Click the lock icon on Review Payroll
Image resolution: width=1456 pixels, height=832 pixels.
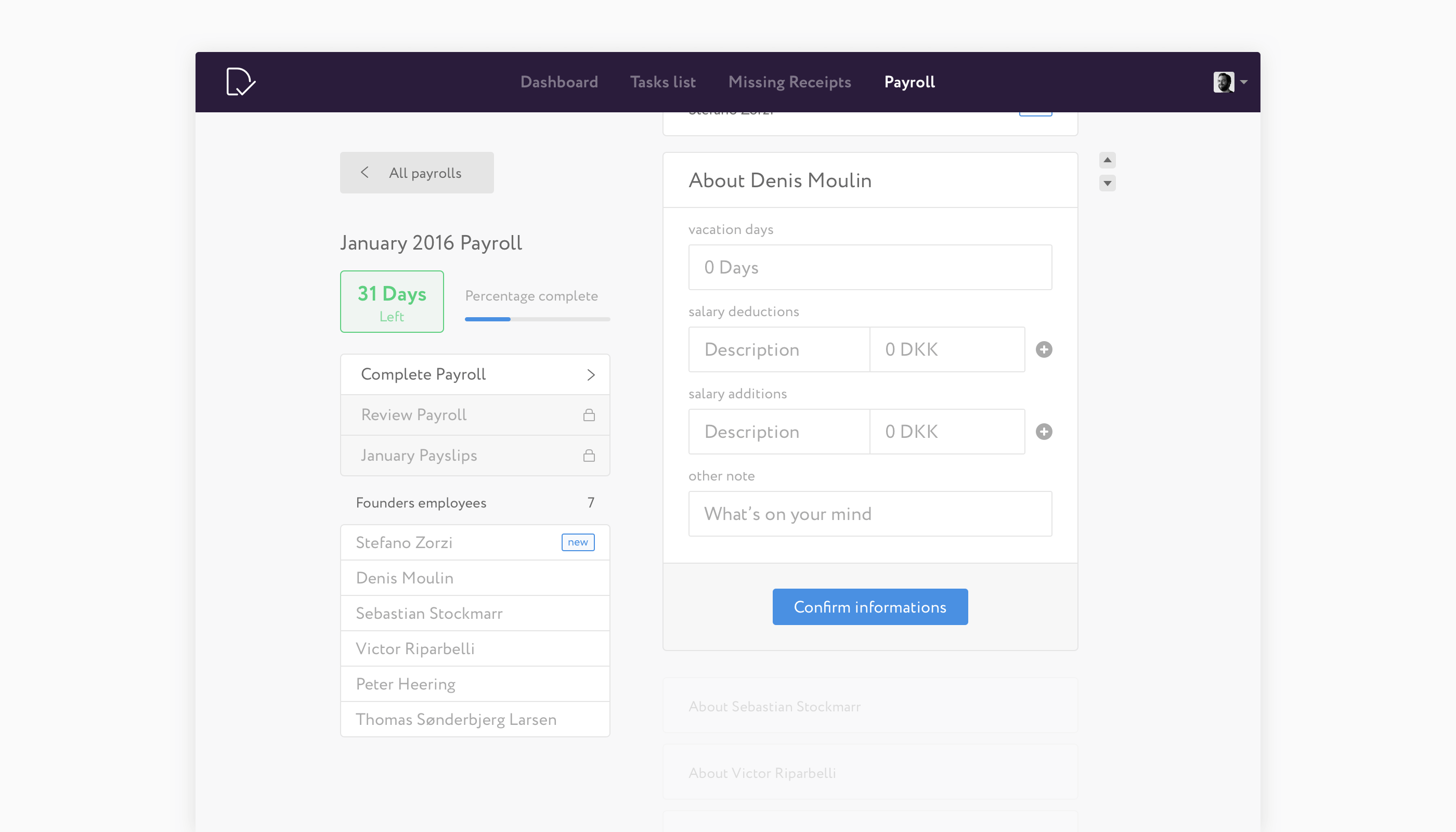(x=589, y=415)
